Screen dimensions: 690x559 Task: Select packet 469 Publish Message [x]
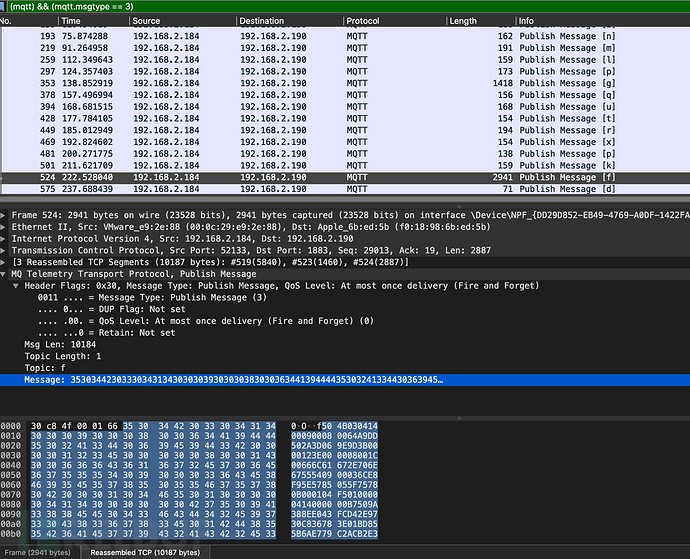pos(345,142)
